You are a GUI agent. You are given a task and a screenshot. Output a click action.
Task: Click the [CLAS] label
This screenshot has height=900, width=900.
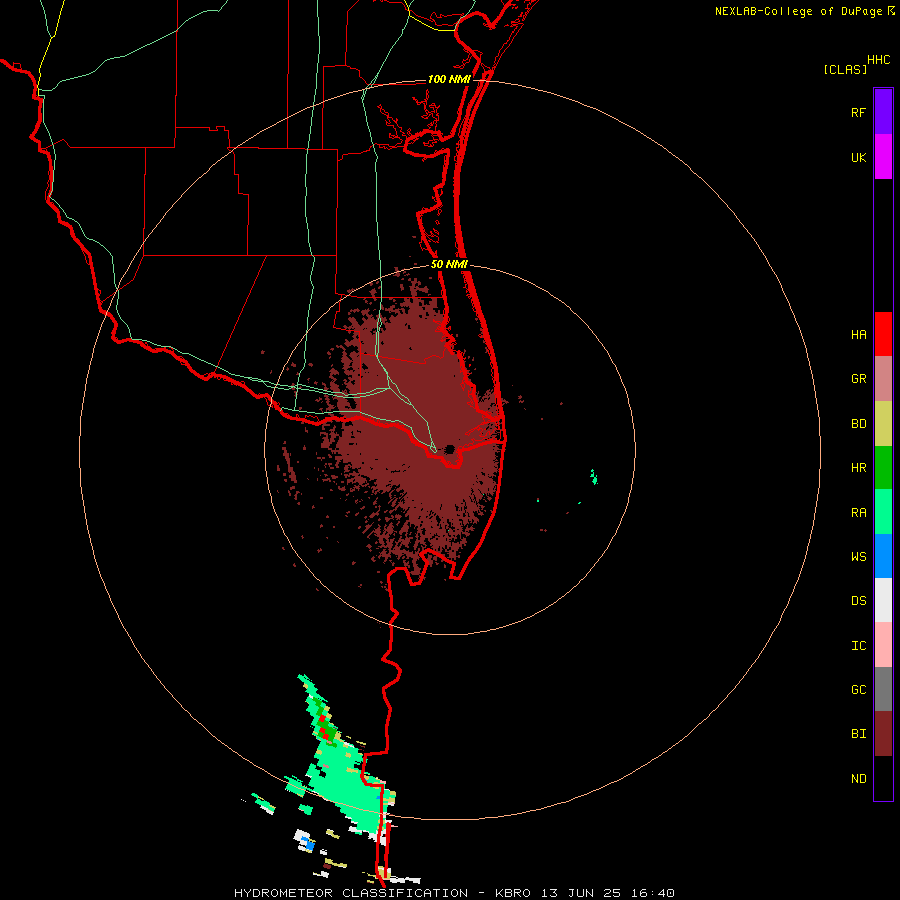coord(845,69)
